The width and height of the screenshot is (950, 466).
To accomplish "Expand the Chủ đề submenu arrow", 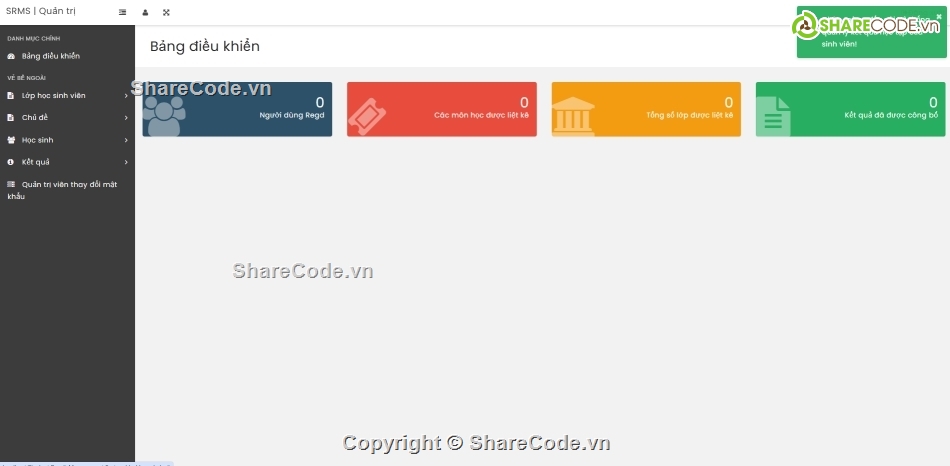I will pyautogui.click(x=126, y=118).
